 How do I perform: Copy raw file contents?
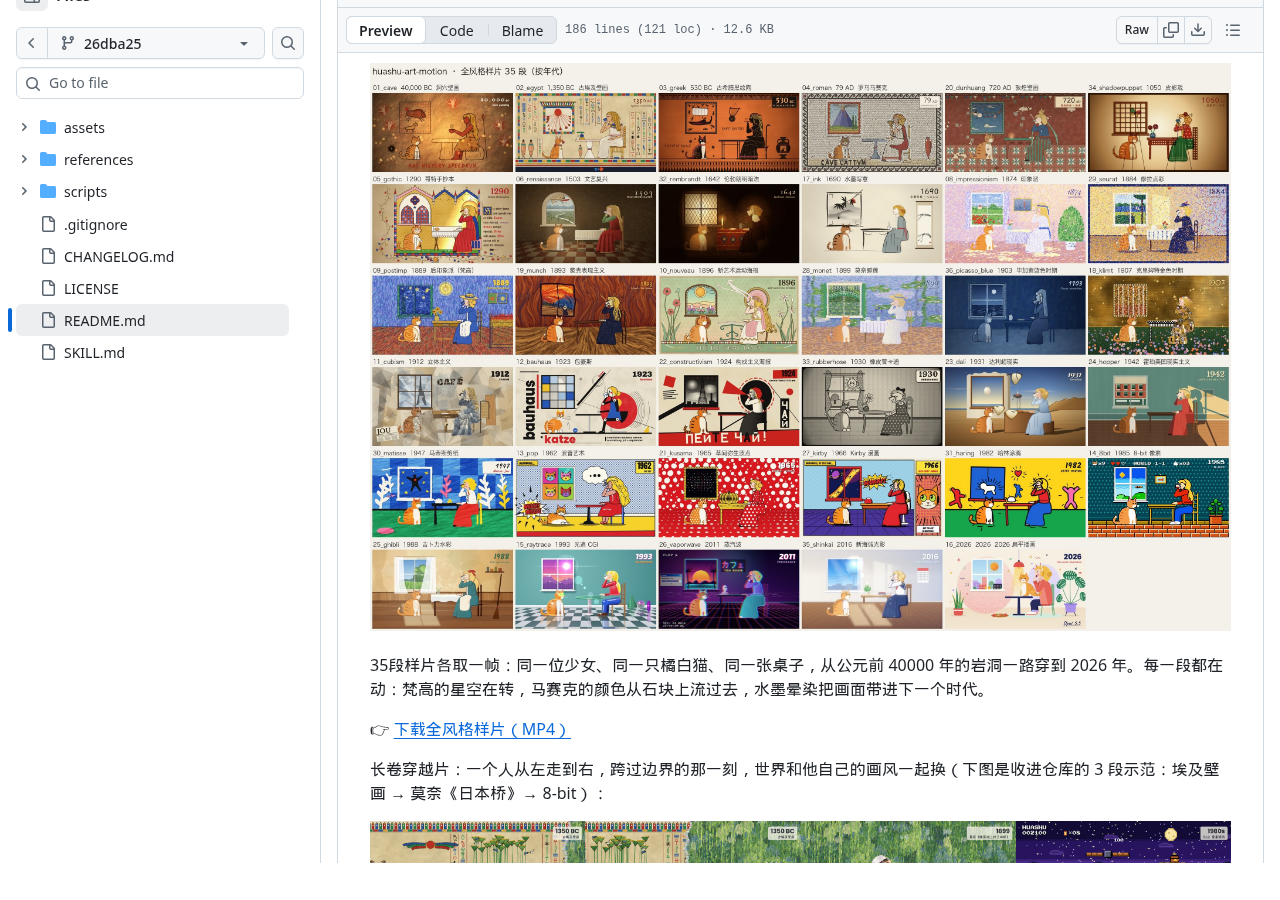click(x=1171, y=30)
